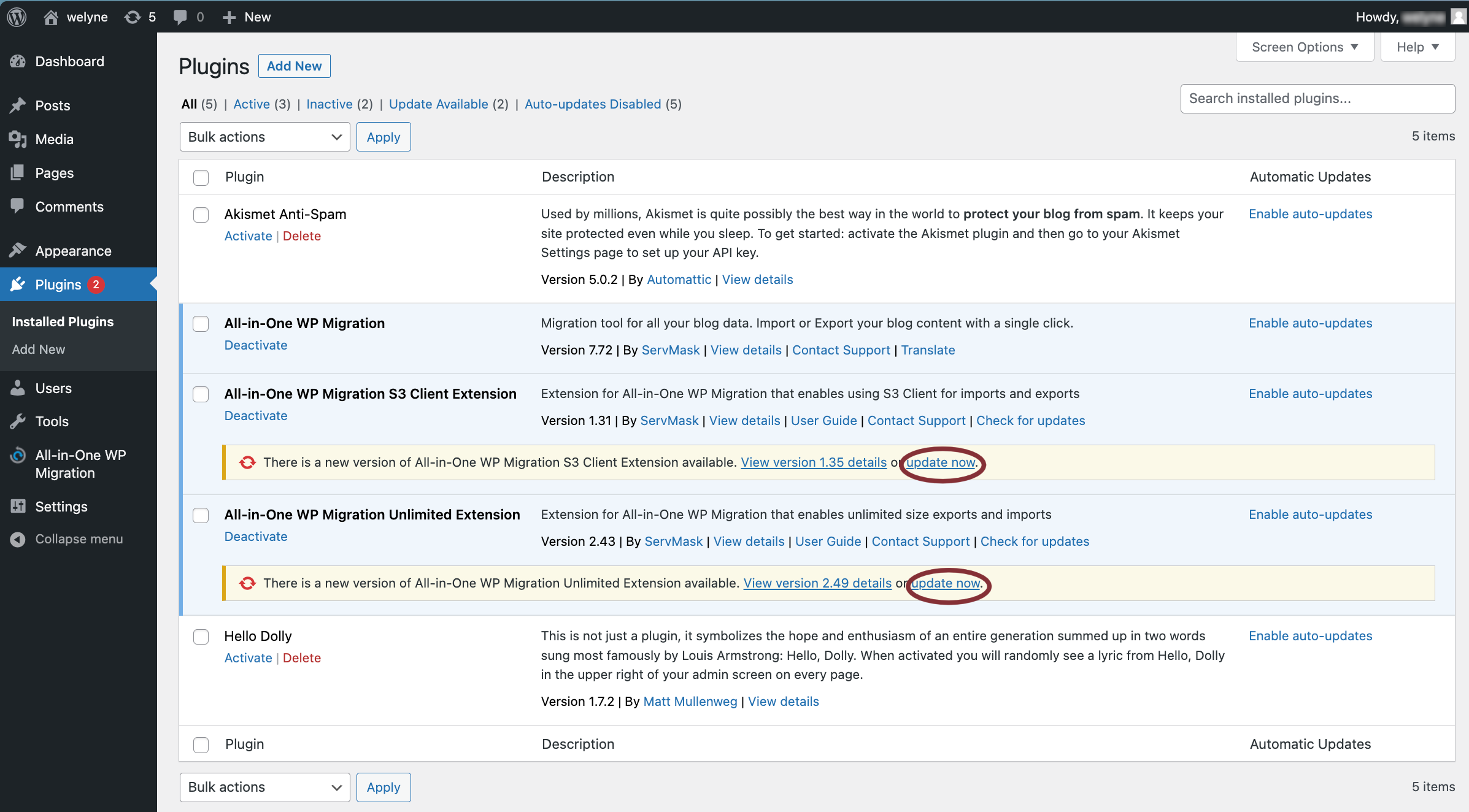
Task: Click the plus New icon in admin bar
Action: [x=229, y=17]
